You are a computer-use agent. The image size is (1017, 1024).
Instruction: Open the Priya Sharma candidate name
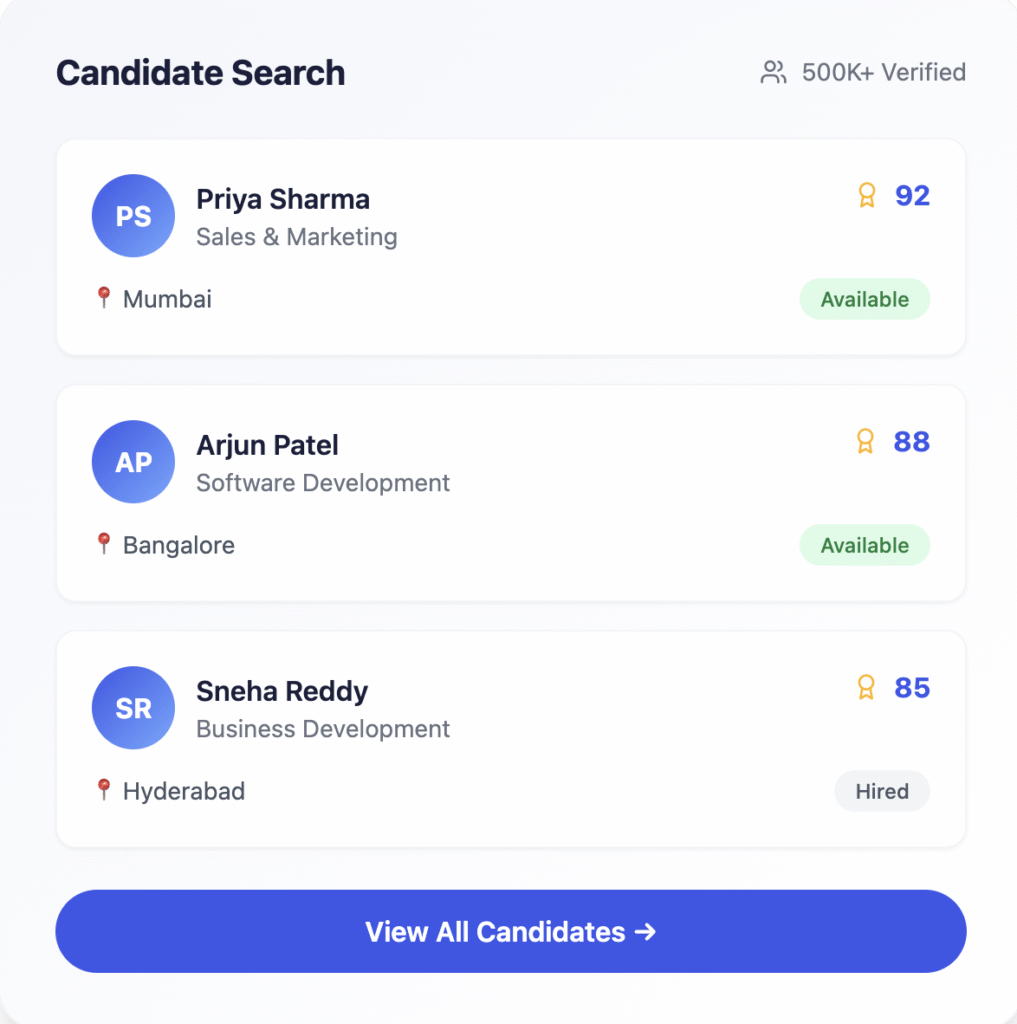283,199
